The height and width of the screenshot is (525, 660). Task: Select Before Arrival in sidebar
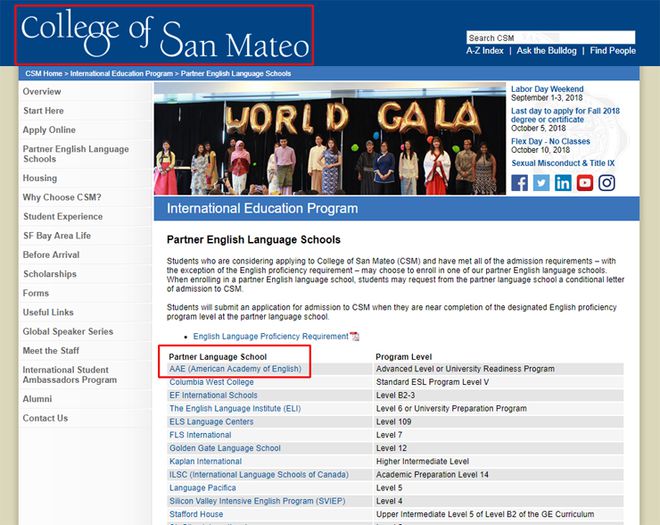click(x=51, y=255)
